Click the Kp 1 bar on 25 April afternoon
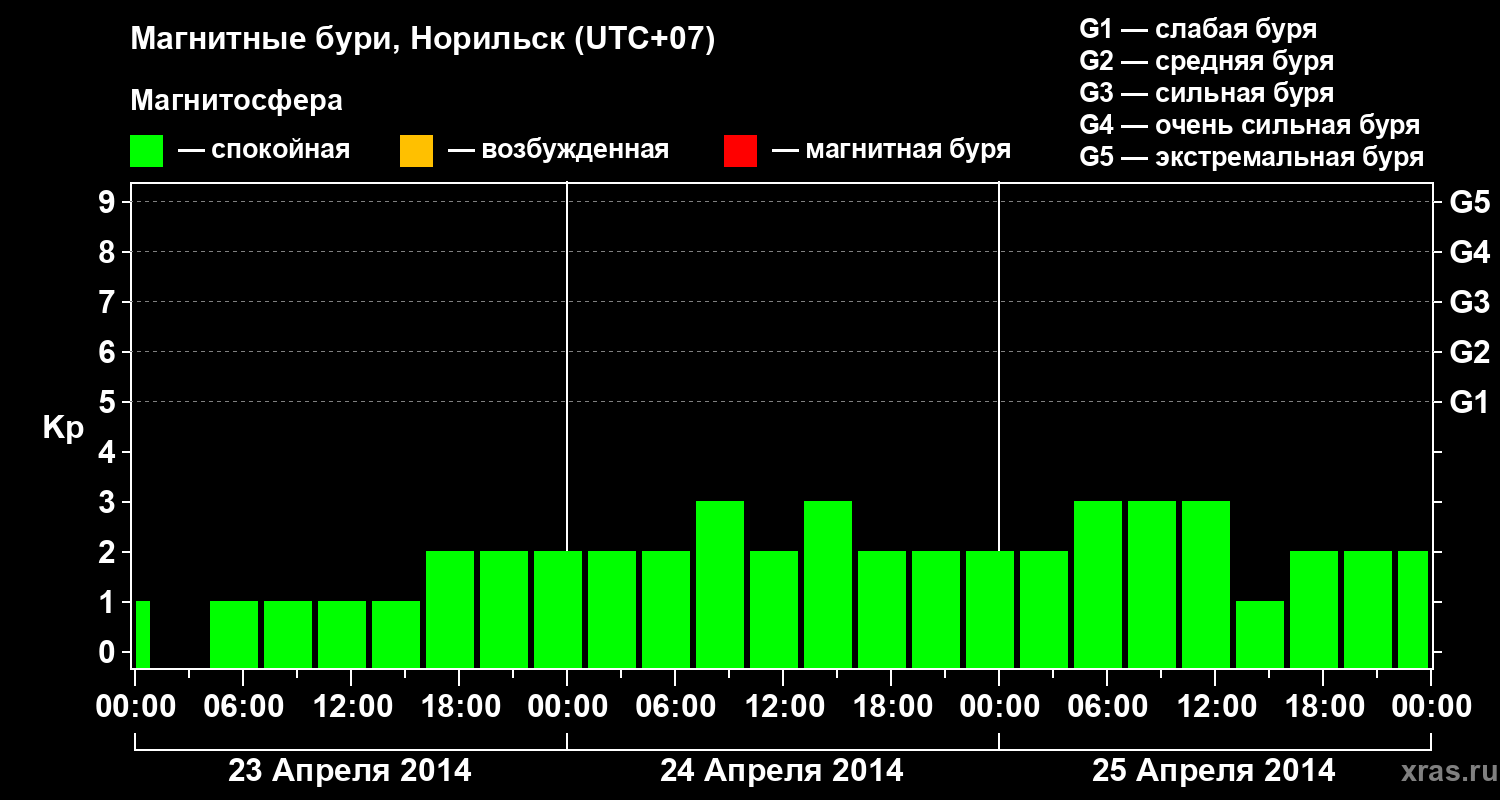The height and width of the screenshot is (800, 1500). pyautogui.click(x=1260, y=634)
